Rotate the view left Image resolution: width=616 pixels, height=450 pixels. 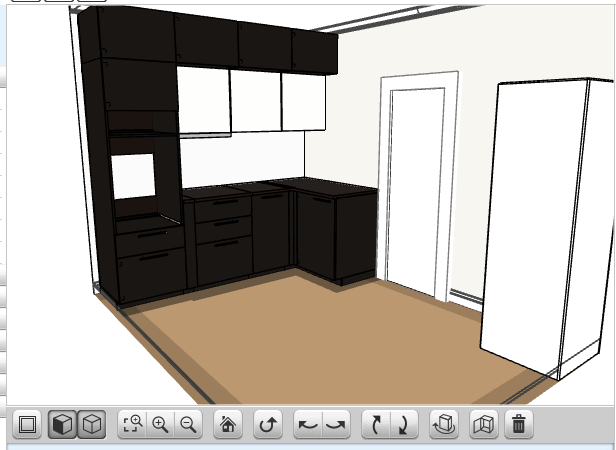[x=309, y=425]
